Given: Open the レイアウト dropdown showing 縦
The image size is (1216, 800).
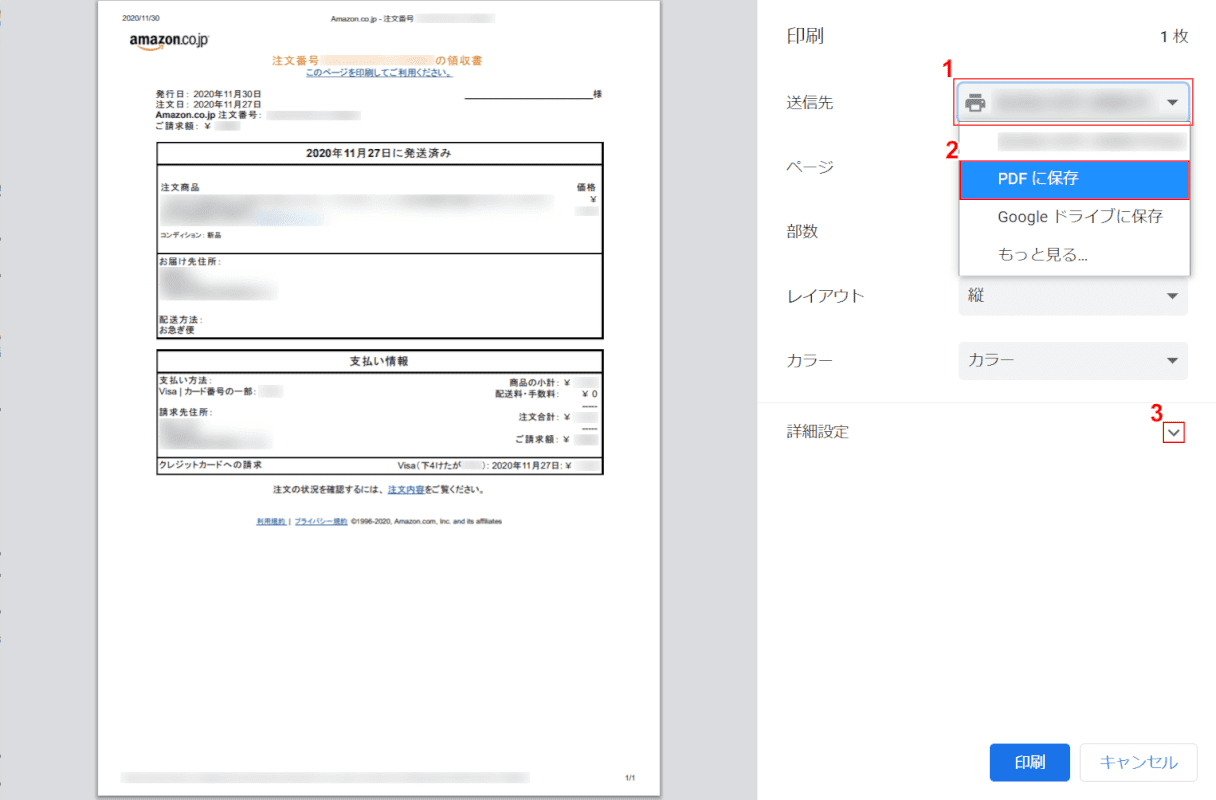Looking at the screenshot, I should (1073, 296).
